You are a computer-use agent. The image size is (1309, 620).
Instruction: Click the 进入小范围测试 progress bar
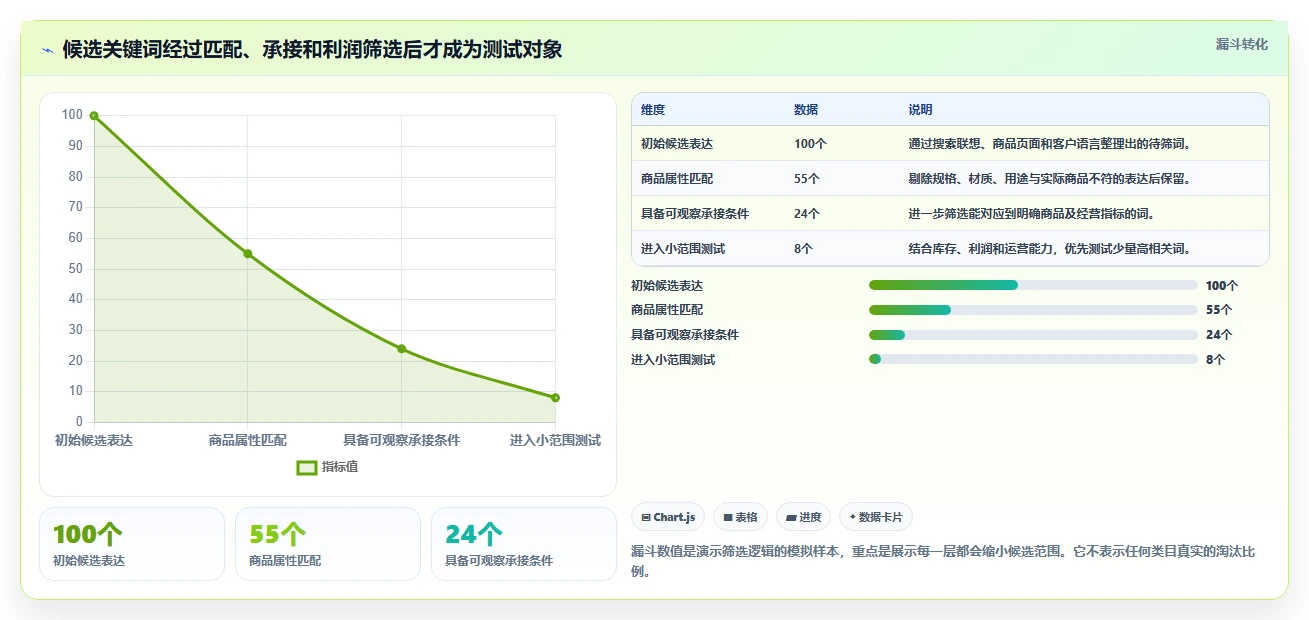click(1033, 359)
